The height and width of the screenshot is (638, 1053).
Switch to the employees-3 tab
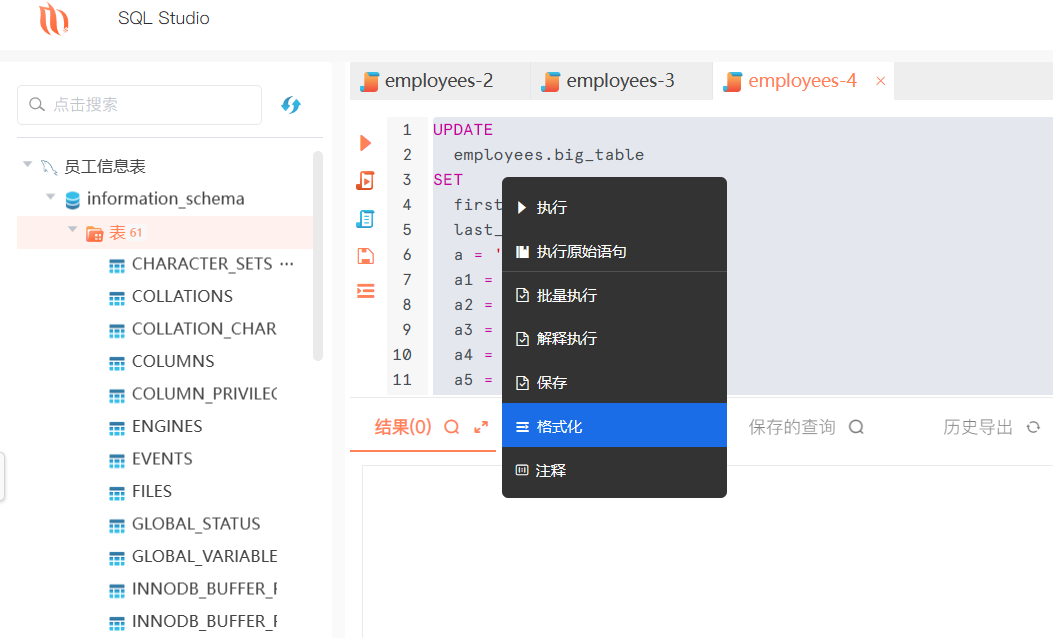pos(621,81)
